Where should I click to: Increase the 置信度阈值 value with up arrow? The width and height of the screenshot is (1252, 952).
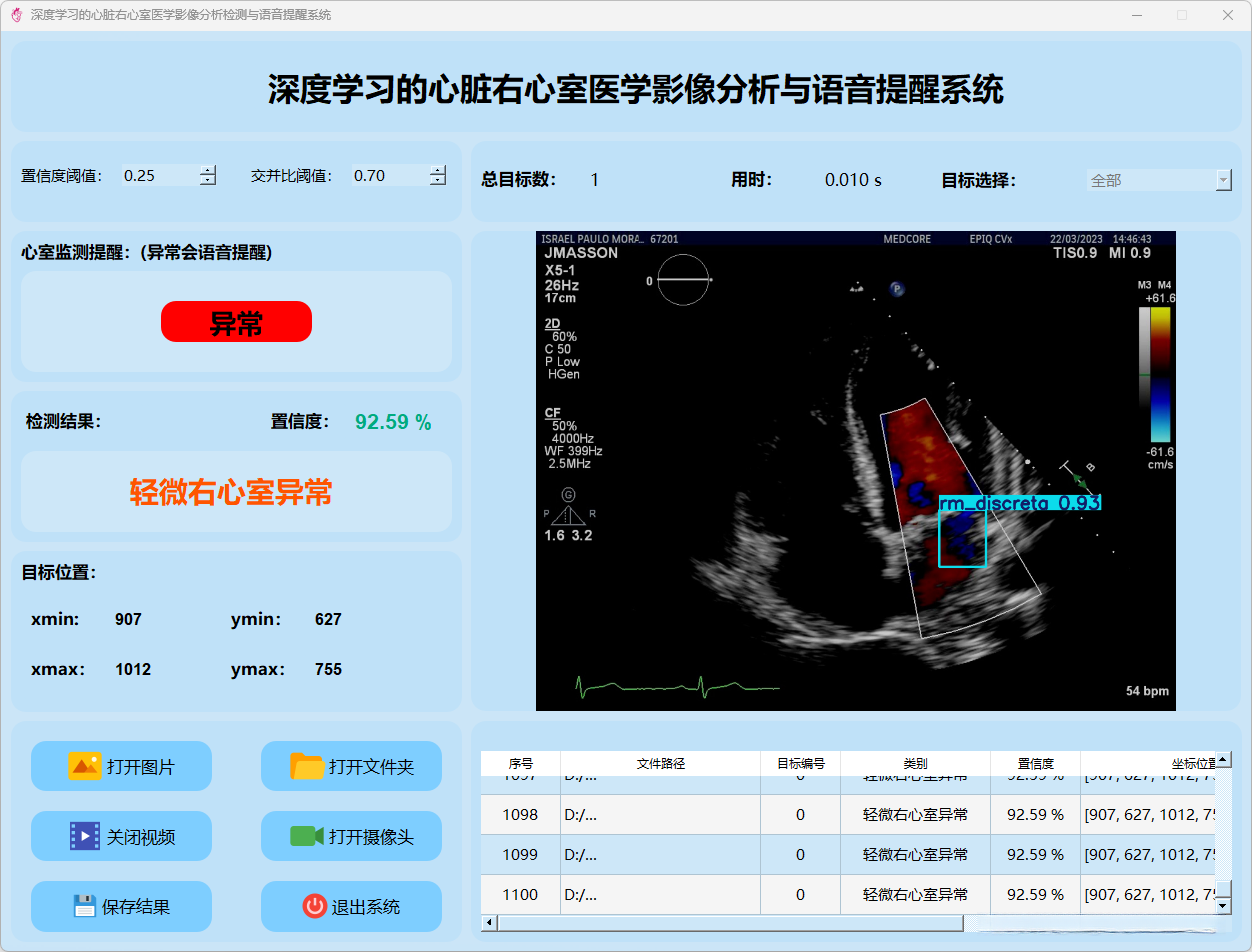click(207, 170)
